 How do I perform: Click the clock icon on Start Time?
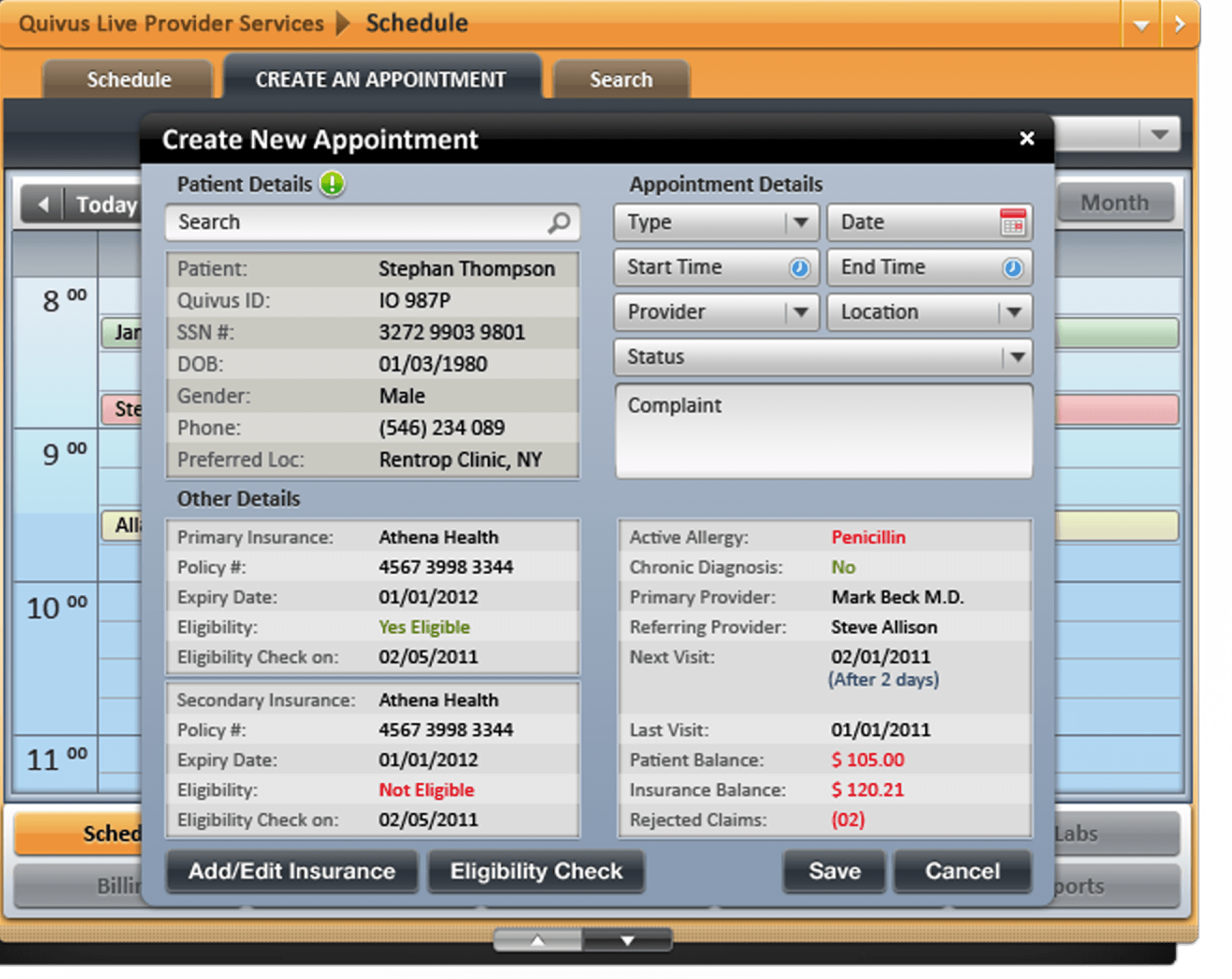point(800,267)
